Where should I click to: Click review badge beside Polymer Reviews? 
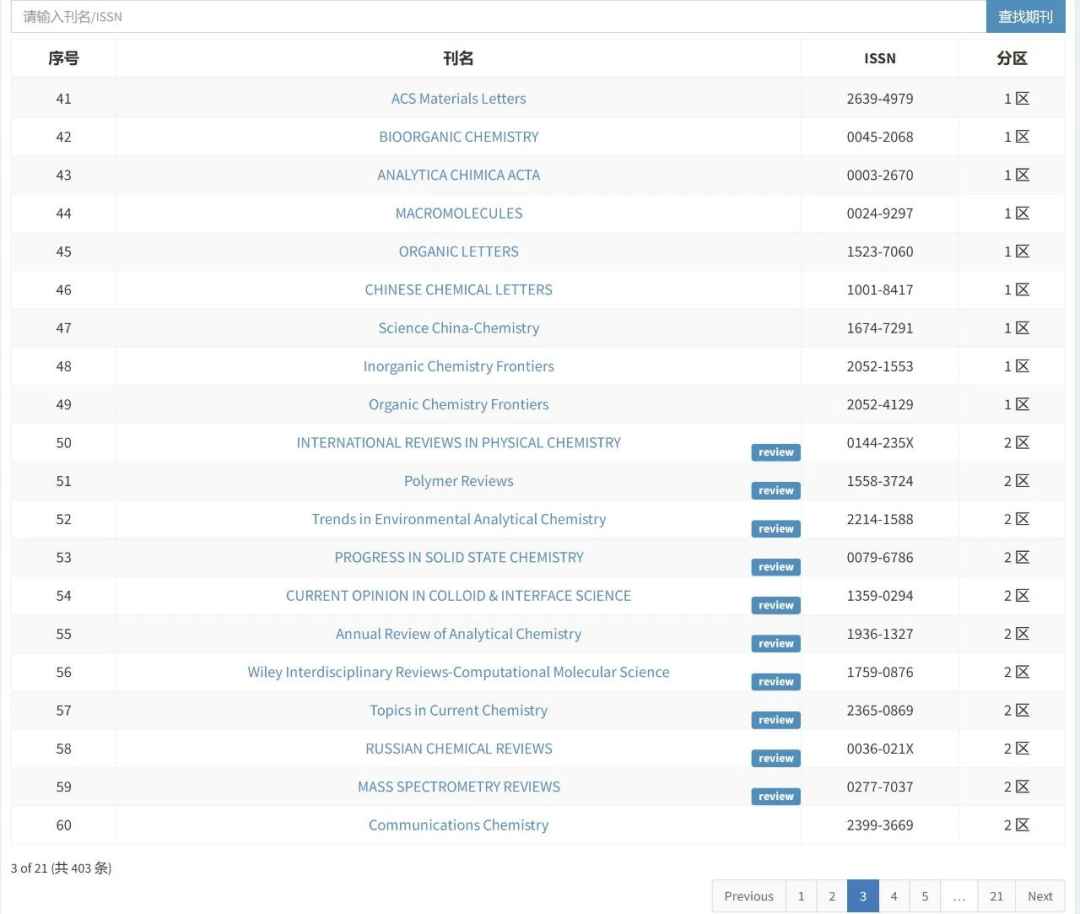(x=775, y=491)
